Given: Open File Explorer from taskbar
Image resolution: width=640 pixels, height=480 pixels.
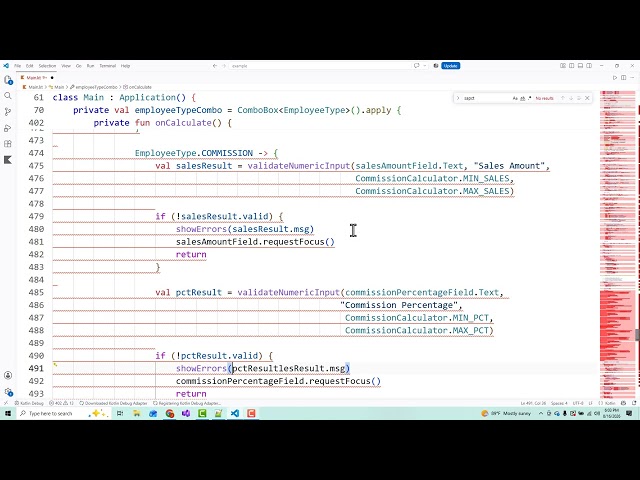Looking at the screenshot, I should click(136, 413).
